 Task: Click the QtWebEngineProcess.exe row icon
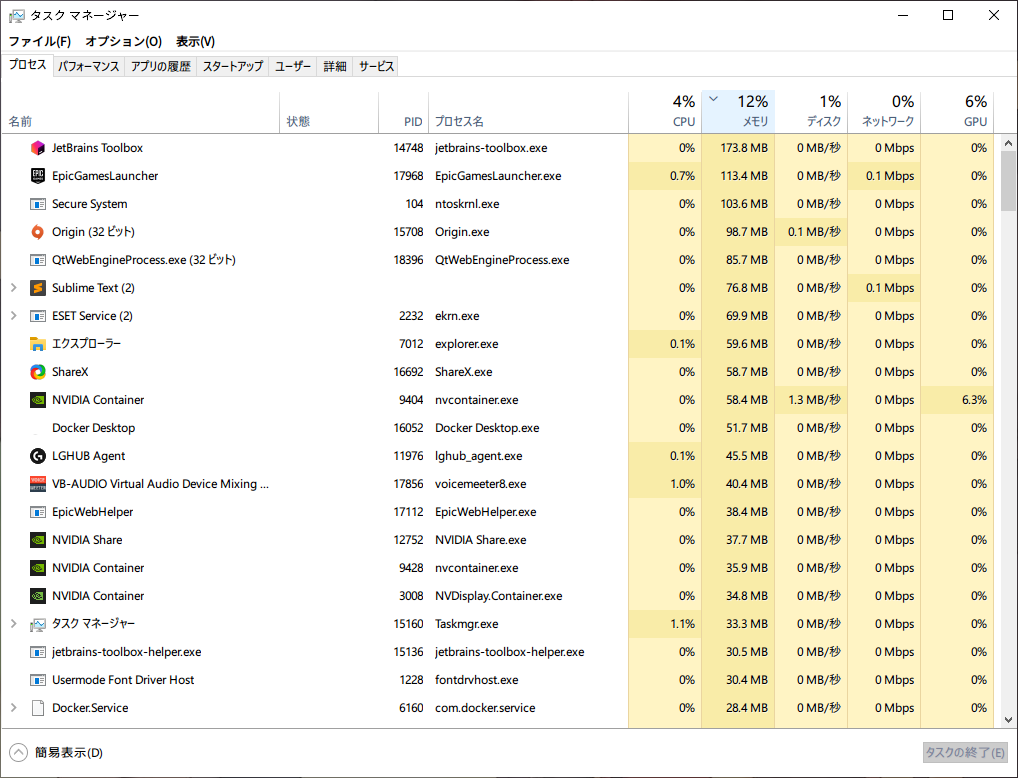coord(38,260)
